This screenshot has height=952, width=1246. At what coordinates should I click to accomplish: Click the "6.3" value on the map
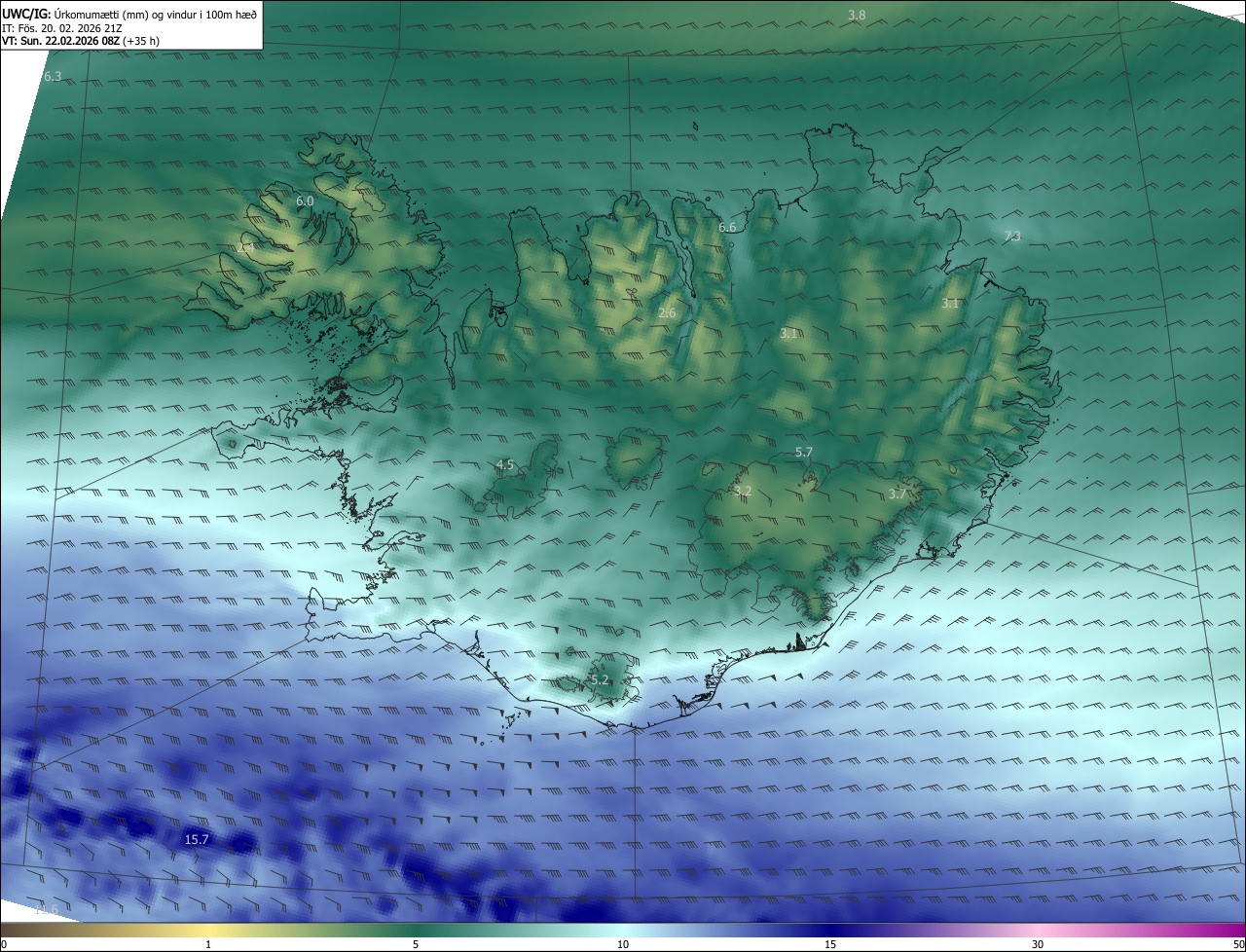tap(53, 76)
